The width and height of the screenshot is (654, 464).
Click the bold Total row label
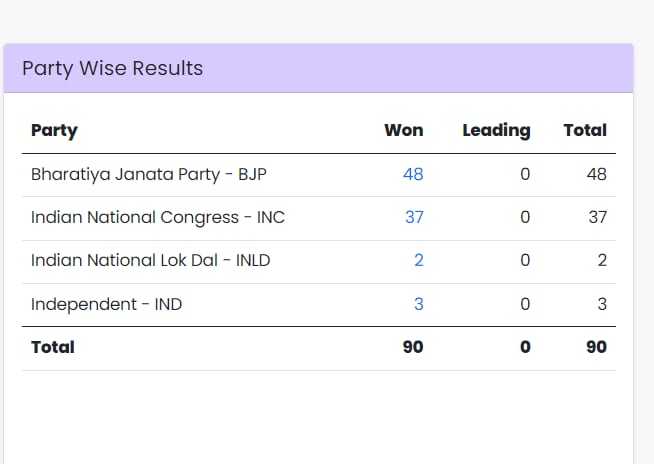tap(53, 347)
